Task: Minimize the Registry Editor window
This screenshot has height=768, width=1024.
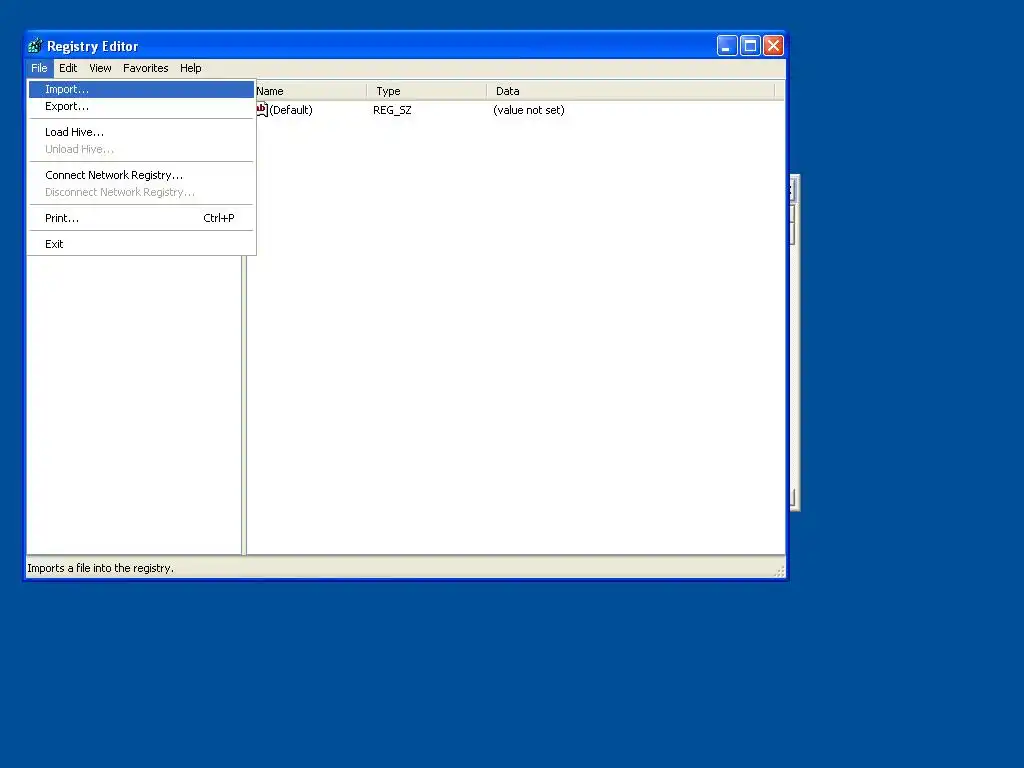Action: pyautogui.click(x=727, y=46)
